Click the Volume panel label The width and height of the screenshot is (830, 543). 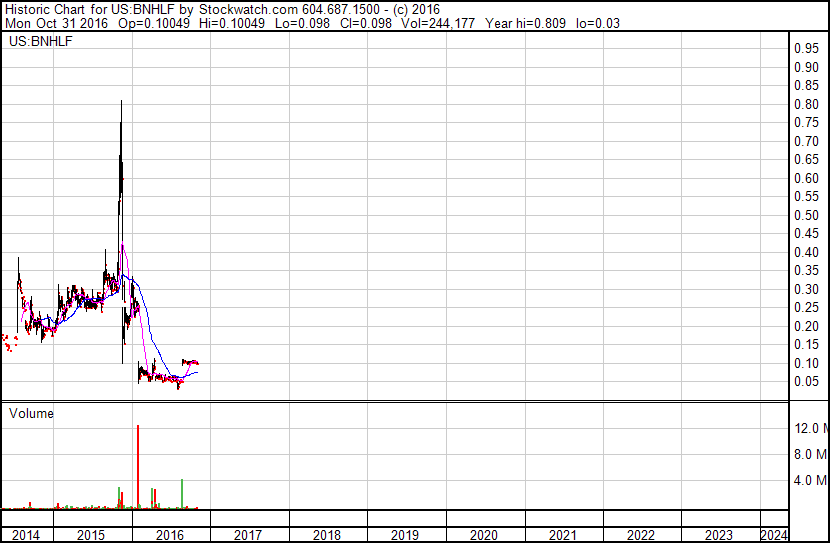pyautogui.click(x=31, y=413)
